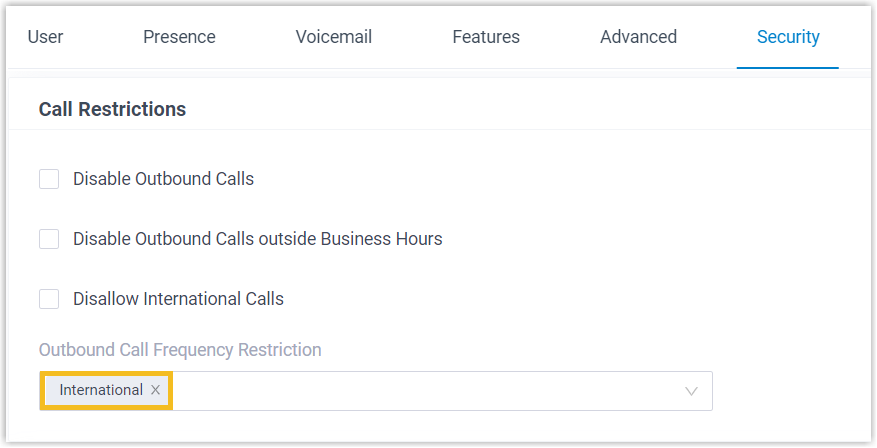
Task: Select the International tag label
Action: pyautogui.click(x=101, y=390)
